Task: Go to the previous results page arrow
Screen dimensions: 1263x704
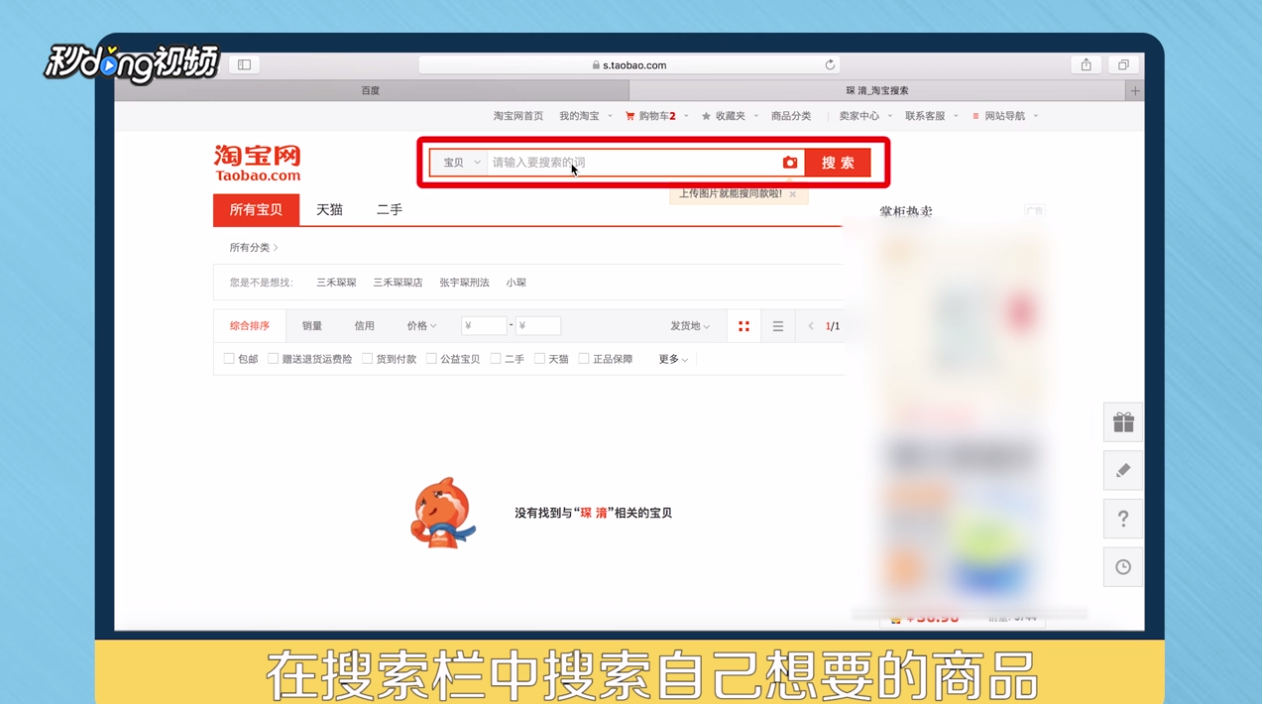Action: pos(811,326)
